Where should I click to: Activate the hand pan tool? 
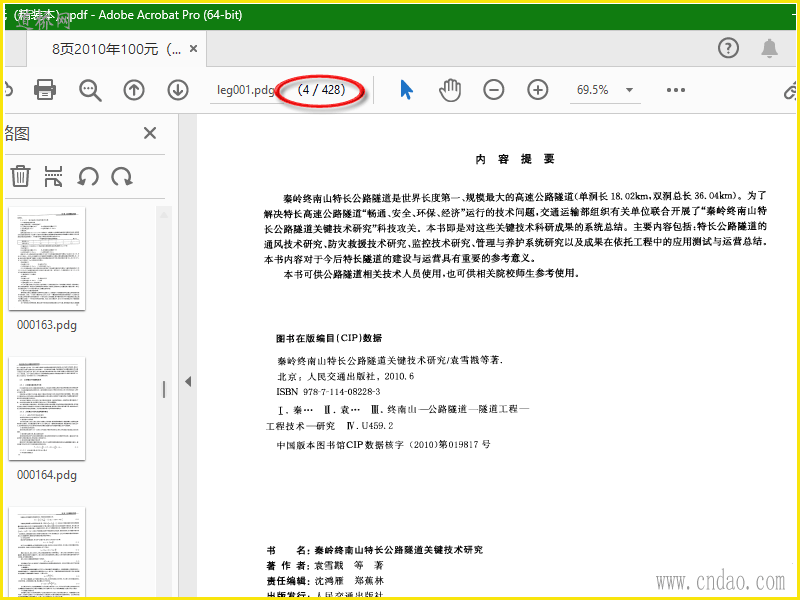point(450,90)
